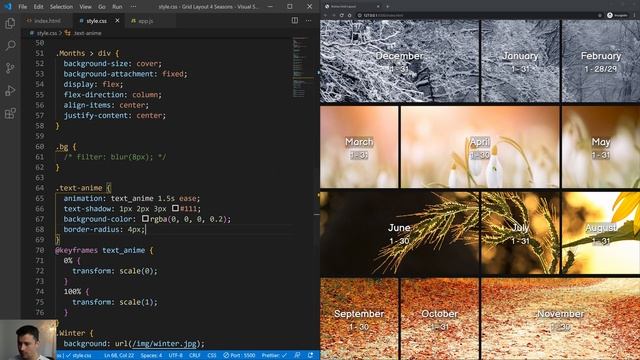Click the April tile in browser
This screenshot has height=360, width=640.
[x=480, y=147]
